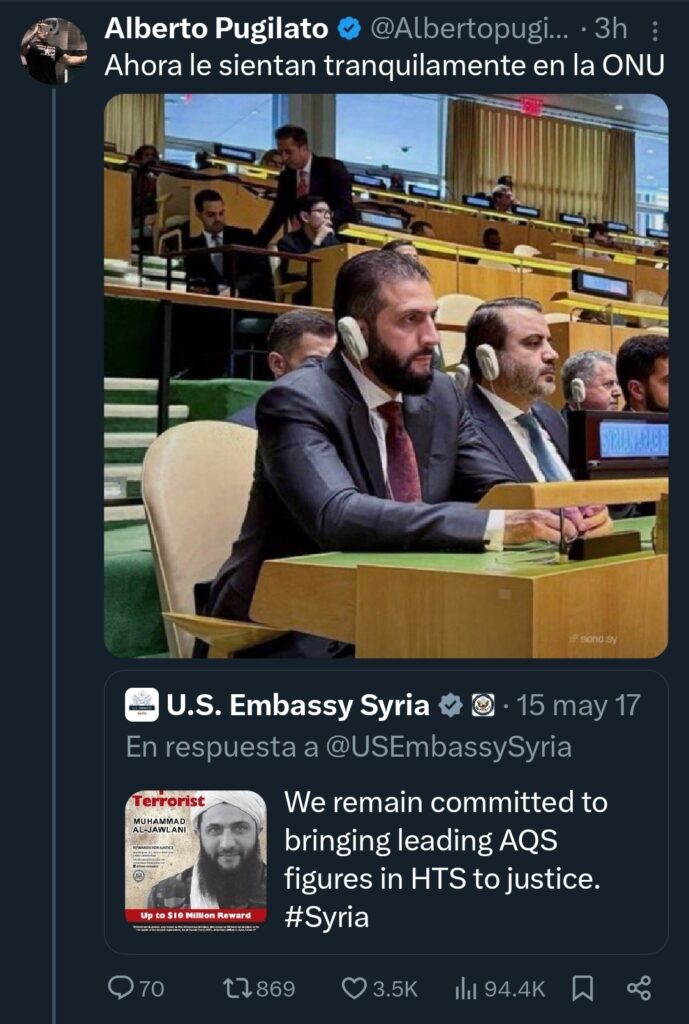
Task: Tap the blue verified badge beside author name
Action: pos(349,29)
